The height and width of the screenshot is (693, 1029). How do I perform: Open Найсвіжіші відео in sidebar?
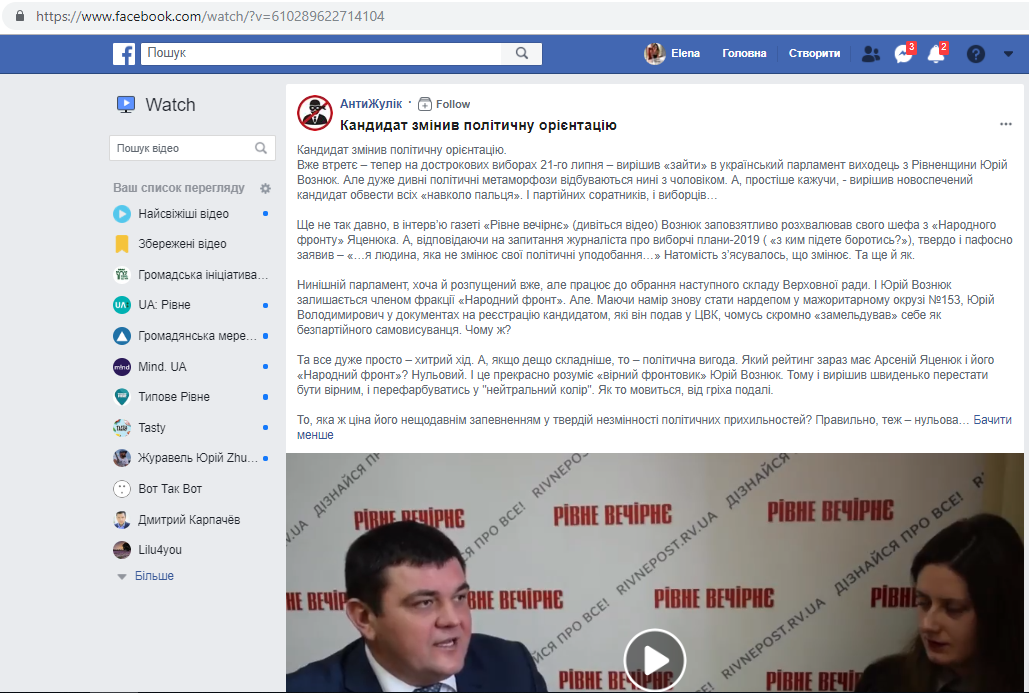[x=184, y=214]
